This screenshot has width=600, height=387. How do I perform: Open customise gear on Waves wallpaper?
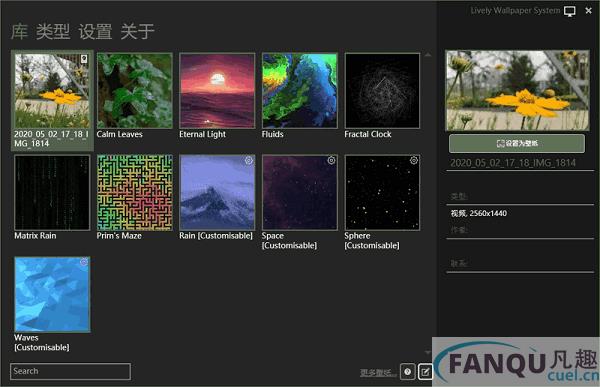84,262
